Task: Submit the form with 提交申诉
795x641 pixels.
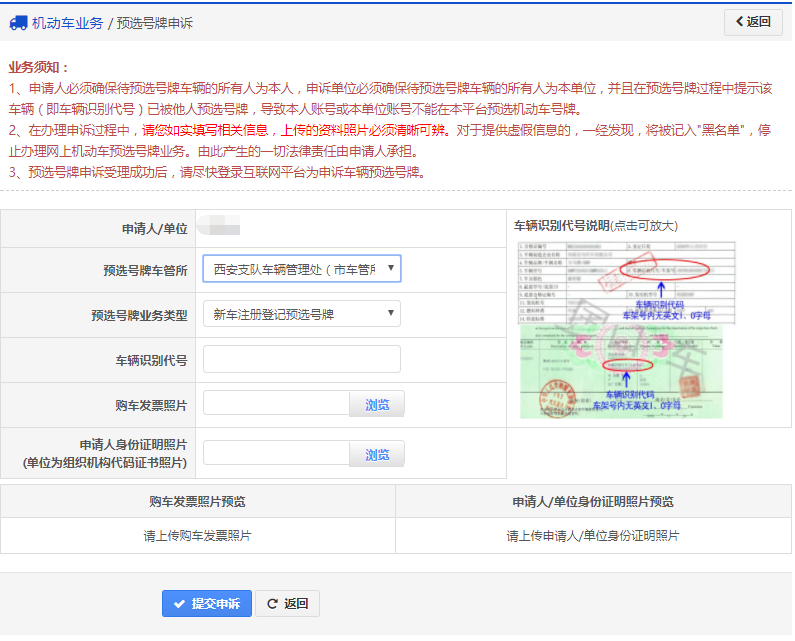Action: [x=207, y=604]
